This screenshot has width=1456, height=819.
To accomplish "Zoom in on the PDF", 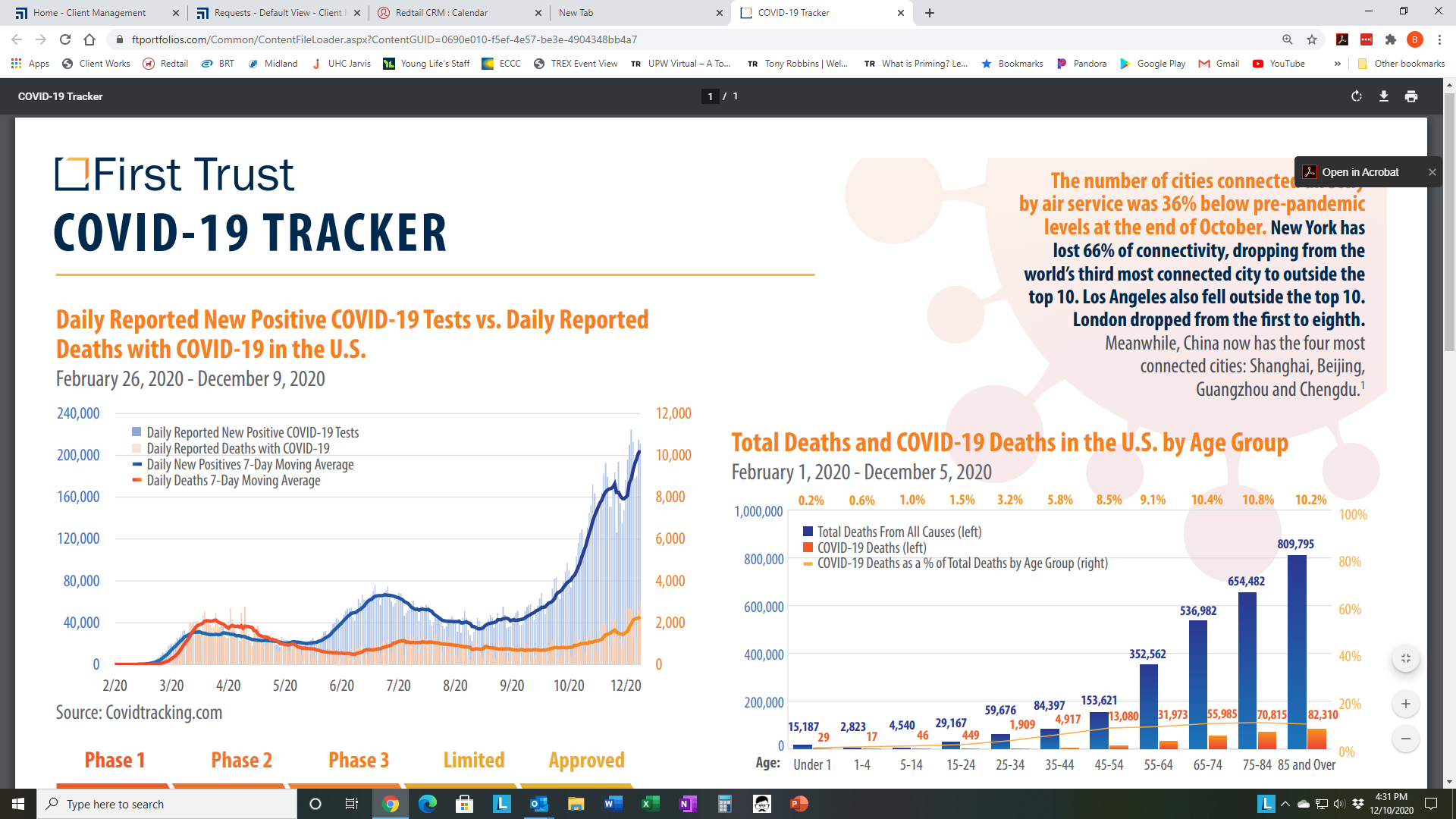I will [x=1406, y=704].
